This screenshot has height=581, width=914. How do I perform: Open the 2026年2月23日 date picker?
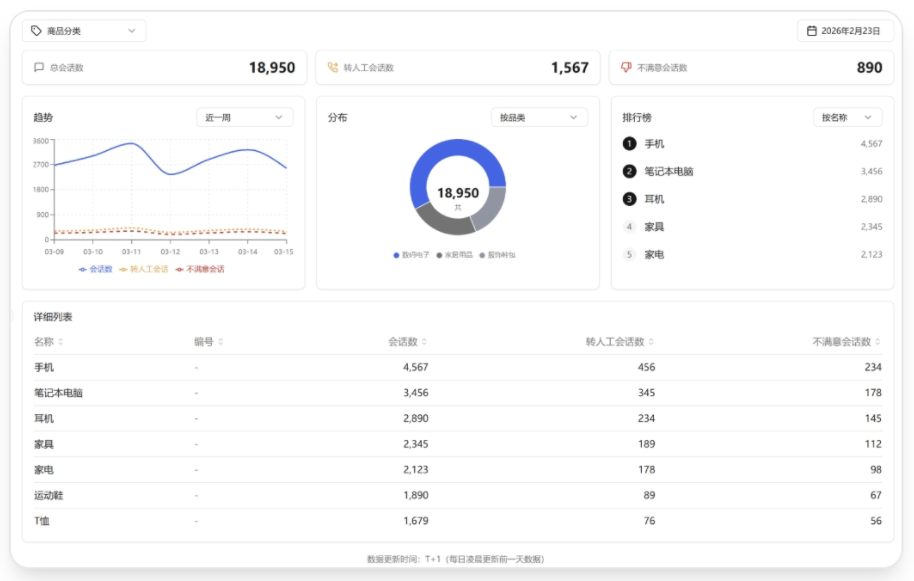click(845, 31)
